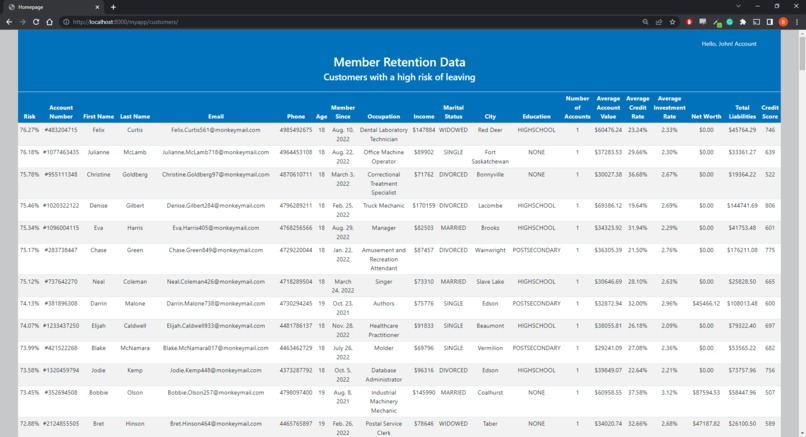The height and width of the screenshot is (437, 806).
Task: Open the pencil extension with green badge
Action: pos(717,23)
